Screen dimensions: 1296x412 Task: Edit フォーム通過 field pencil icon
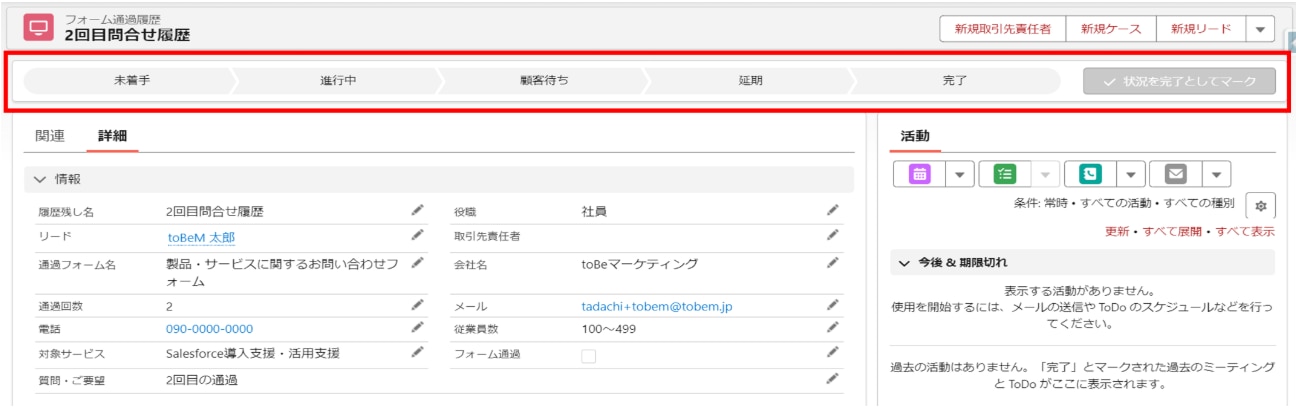[832, 352]
